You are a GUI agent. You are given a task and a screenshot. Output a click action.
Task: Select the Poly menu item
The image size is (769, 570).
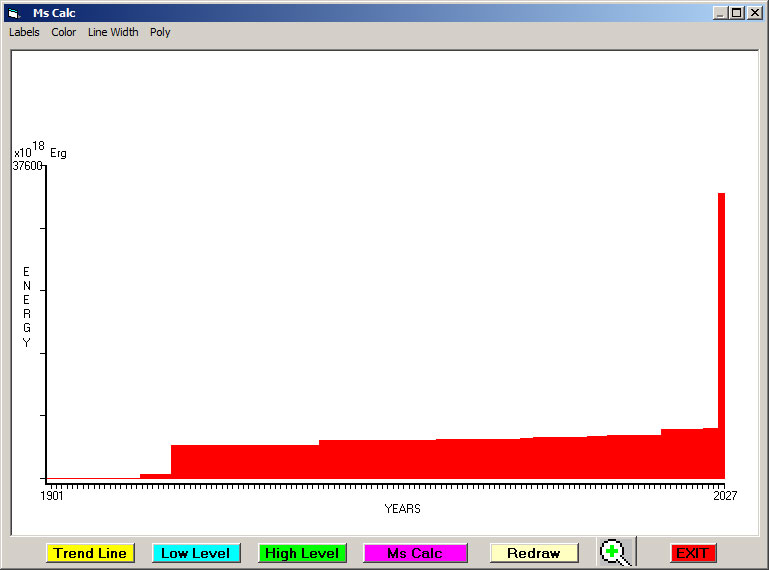[x=160, y=32]
